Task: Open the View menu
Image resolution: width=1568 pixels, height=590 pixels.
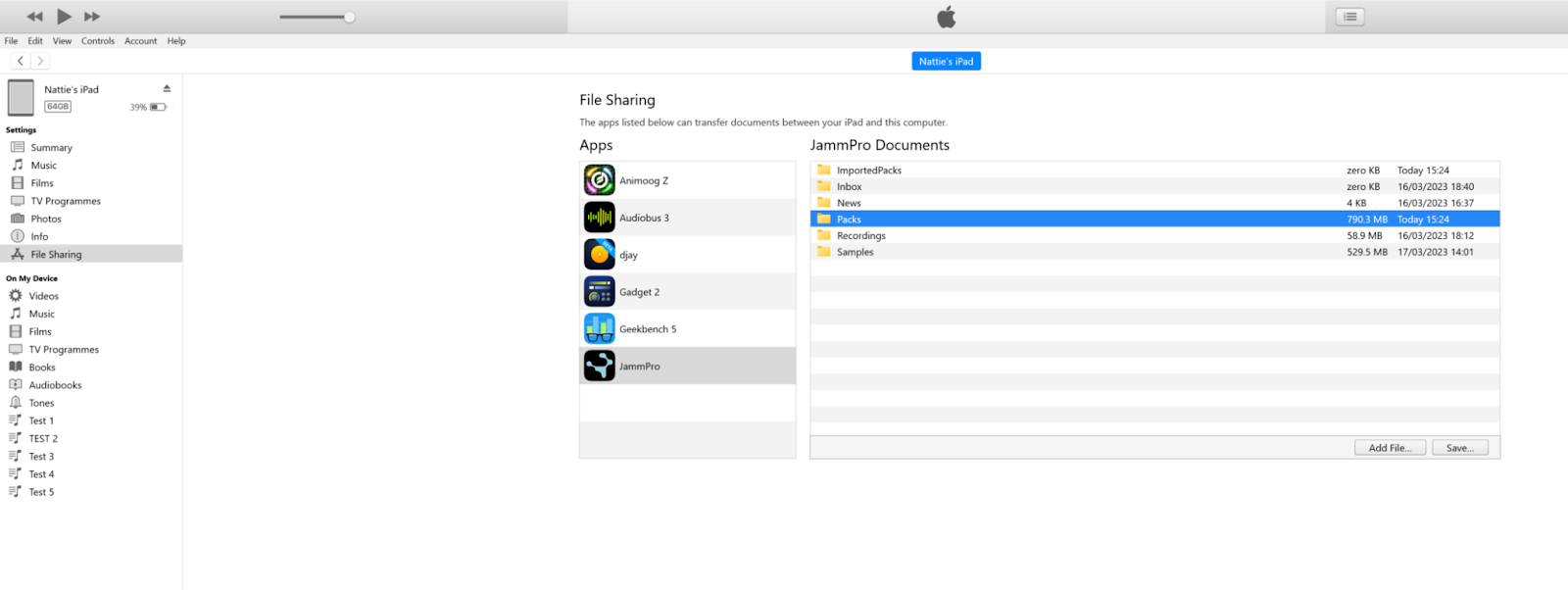Action: point(62,41)
